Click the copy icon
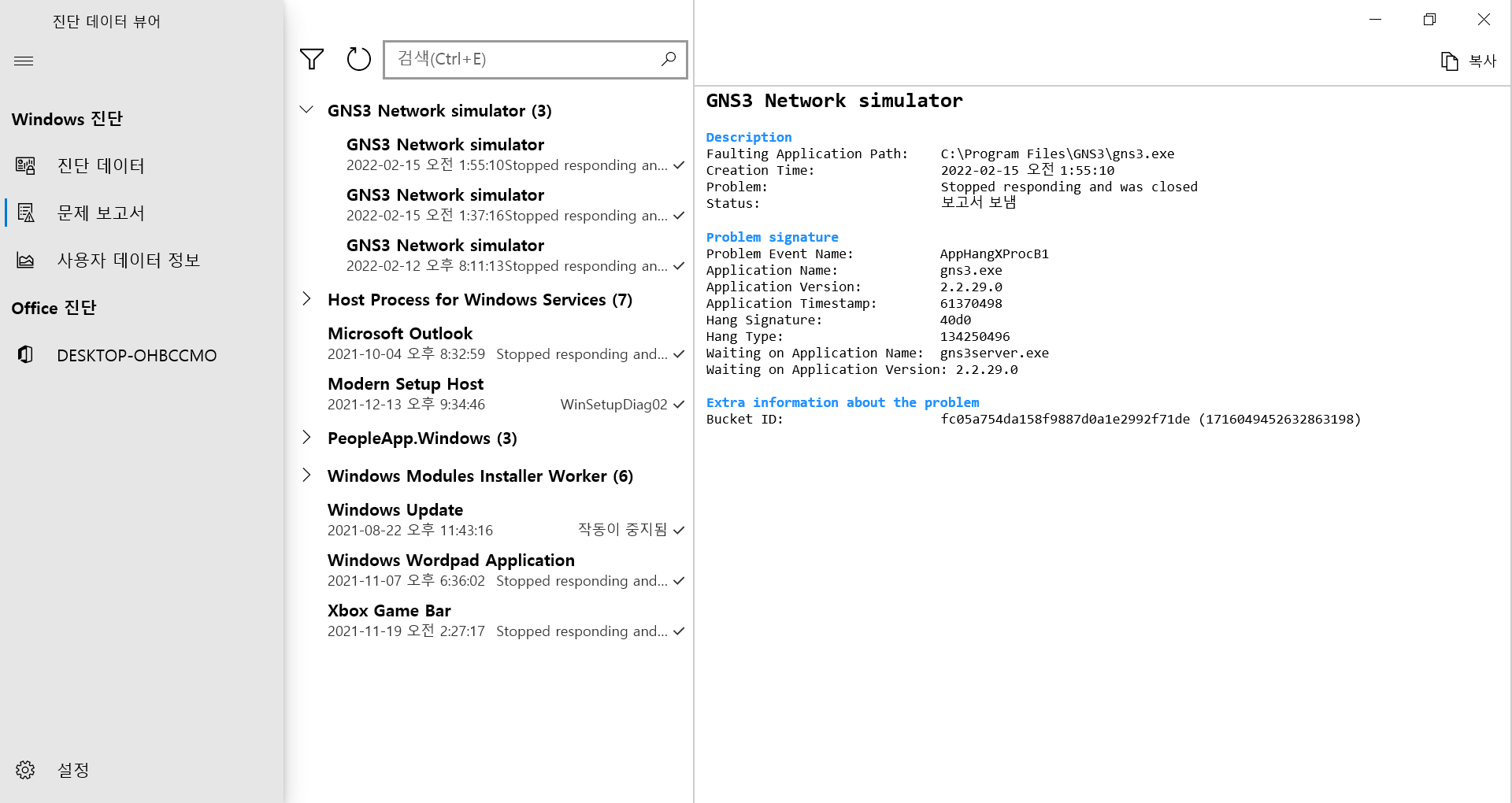1512x803 pixels. (1449, 61)
